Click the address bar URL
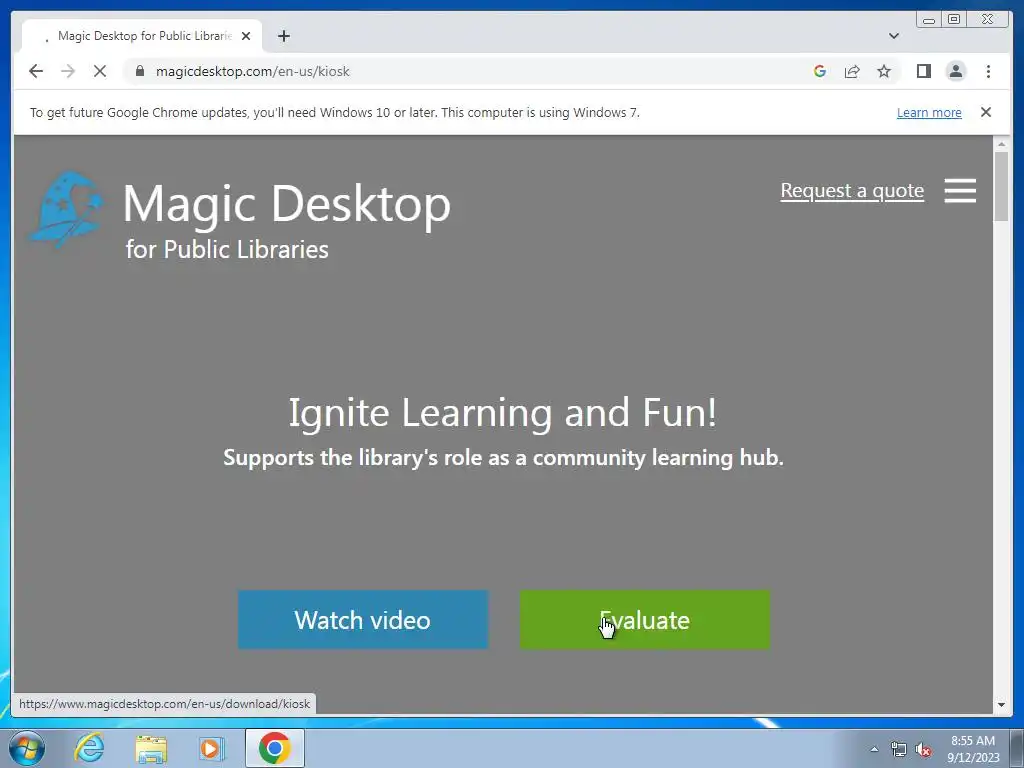Image resolution: width=1024 pixels, height=768 pixels. (x=253, y=71)
